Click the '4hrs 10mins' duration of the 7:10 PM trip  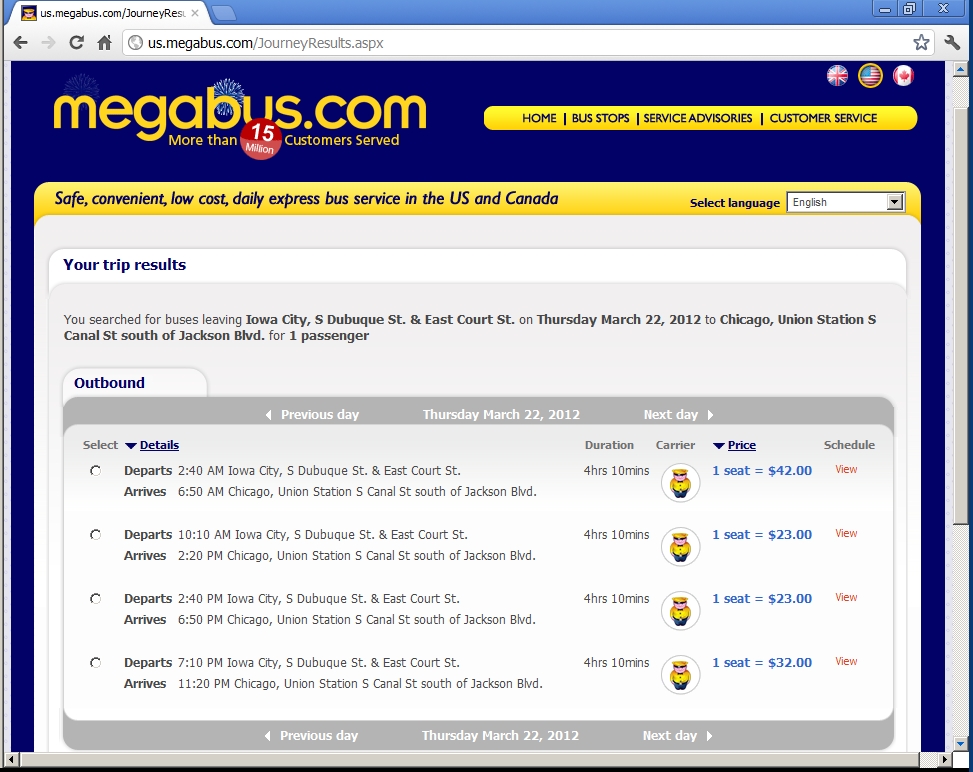tap(616, 662)
